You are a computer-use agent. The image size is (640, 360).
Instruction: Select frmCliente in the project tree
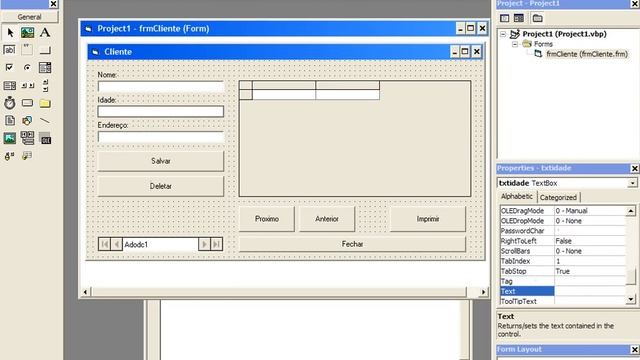click(586, 54)
